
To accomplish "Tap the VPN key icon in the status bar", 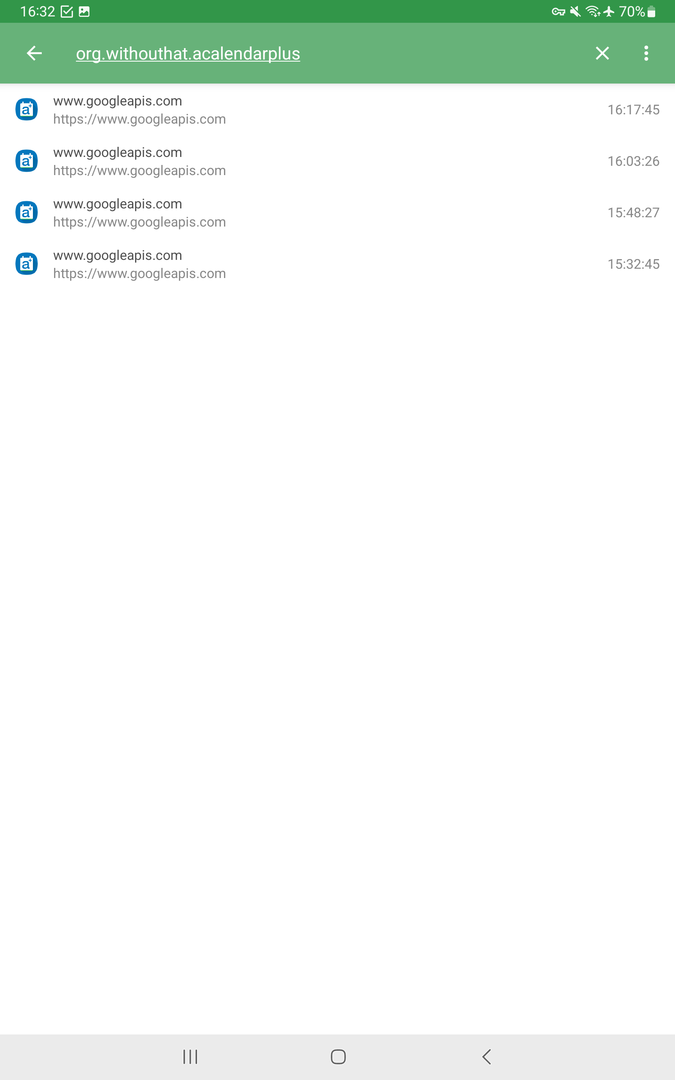I will [x=558, y=12].
